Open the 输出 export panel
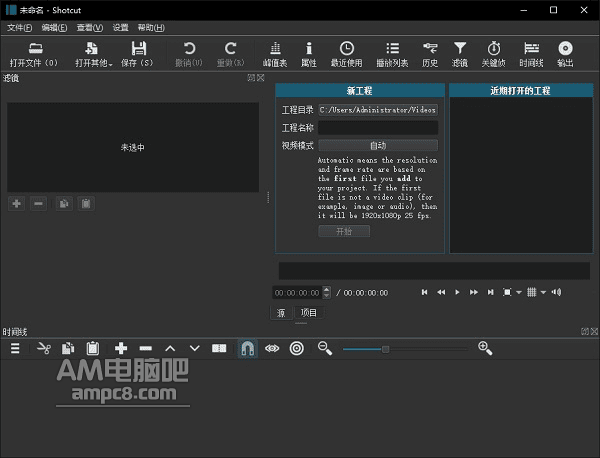Screen dimensions: 600x458 (x=565, y=54)
